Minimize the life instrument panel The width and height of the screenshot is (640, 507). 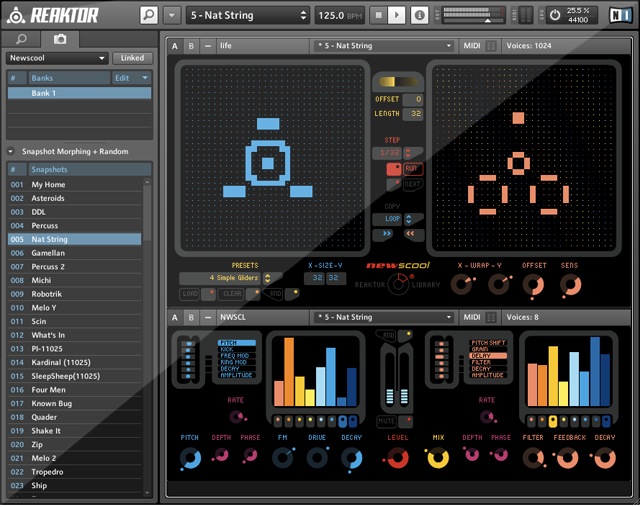[x=208, y=46]
